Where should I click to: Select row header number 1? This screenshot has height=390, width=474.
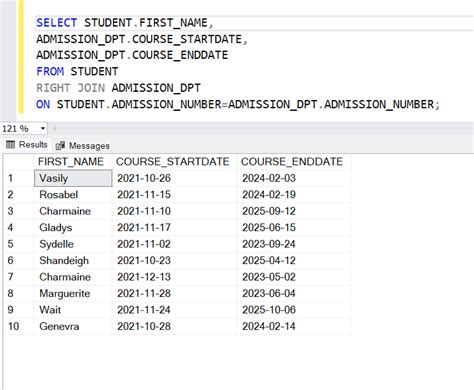[x=19, y=178]
